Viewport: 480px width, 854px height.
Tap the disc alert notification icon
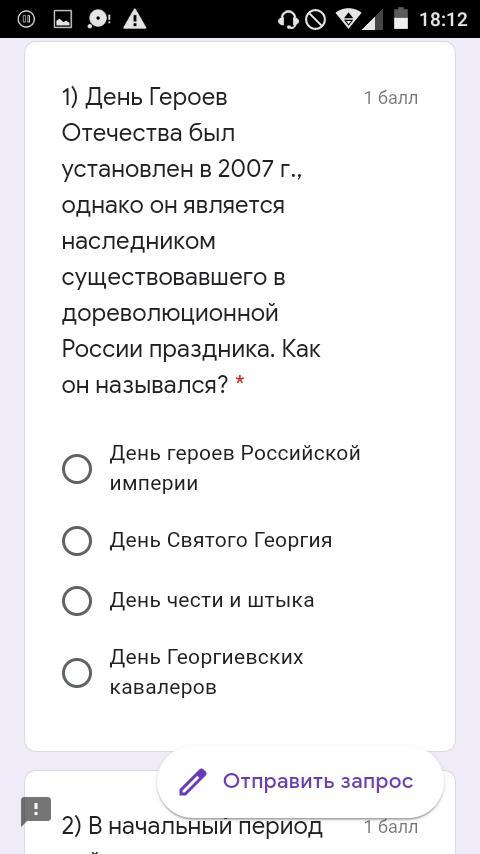click(99, 20)
